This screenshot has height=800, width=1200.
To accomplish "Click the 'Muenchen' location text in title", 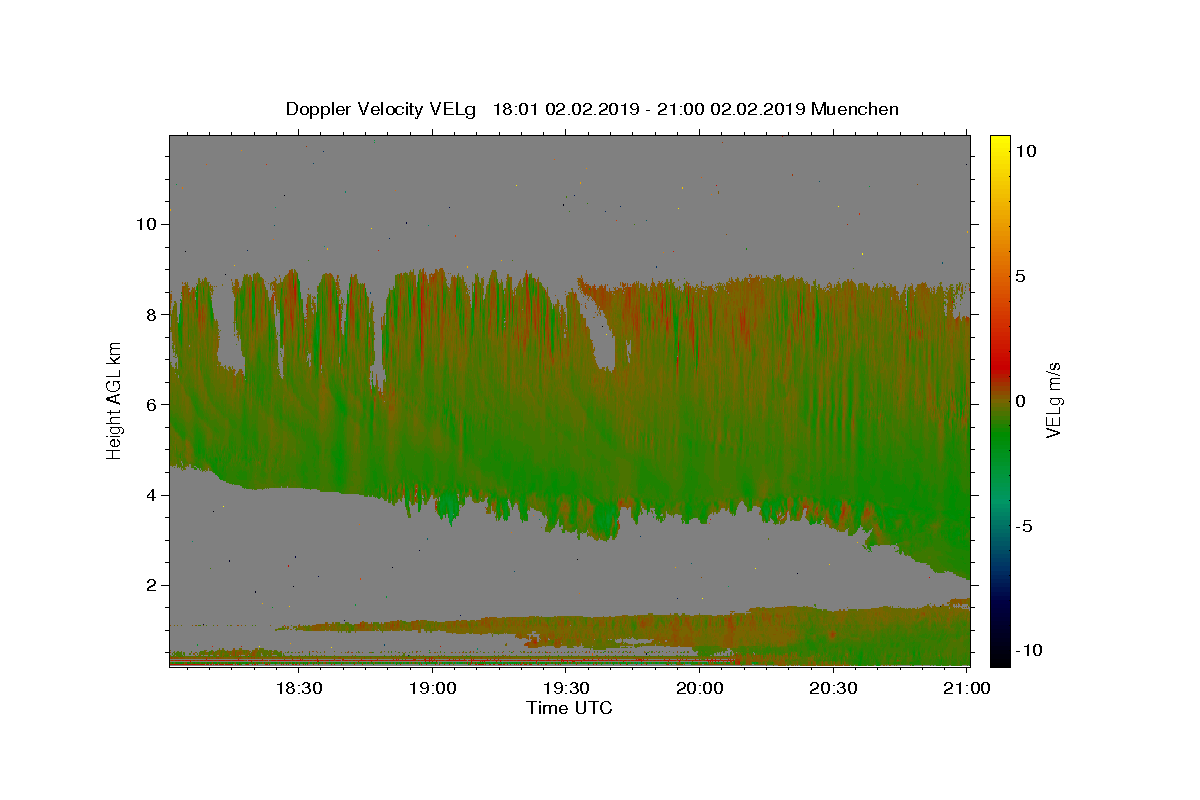I will (855, 109).
